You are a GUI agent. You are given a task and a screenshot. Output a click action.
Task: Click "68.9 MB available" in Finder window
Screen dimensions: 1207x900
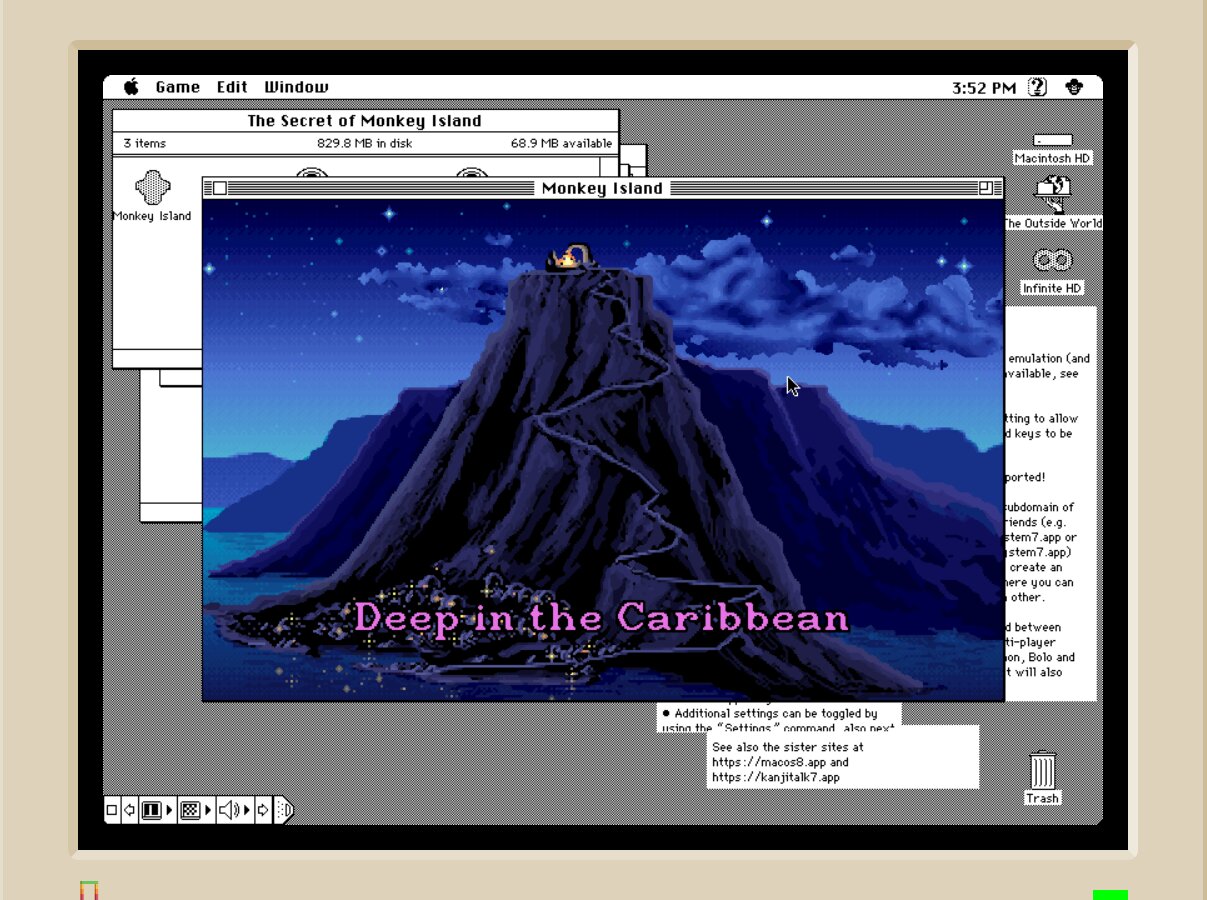pos(561,143)
